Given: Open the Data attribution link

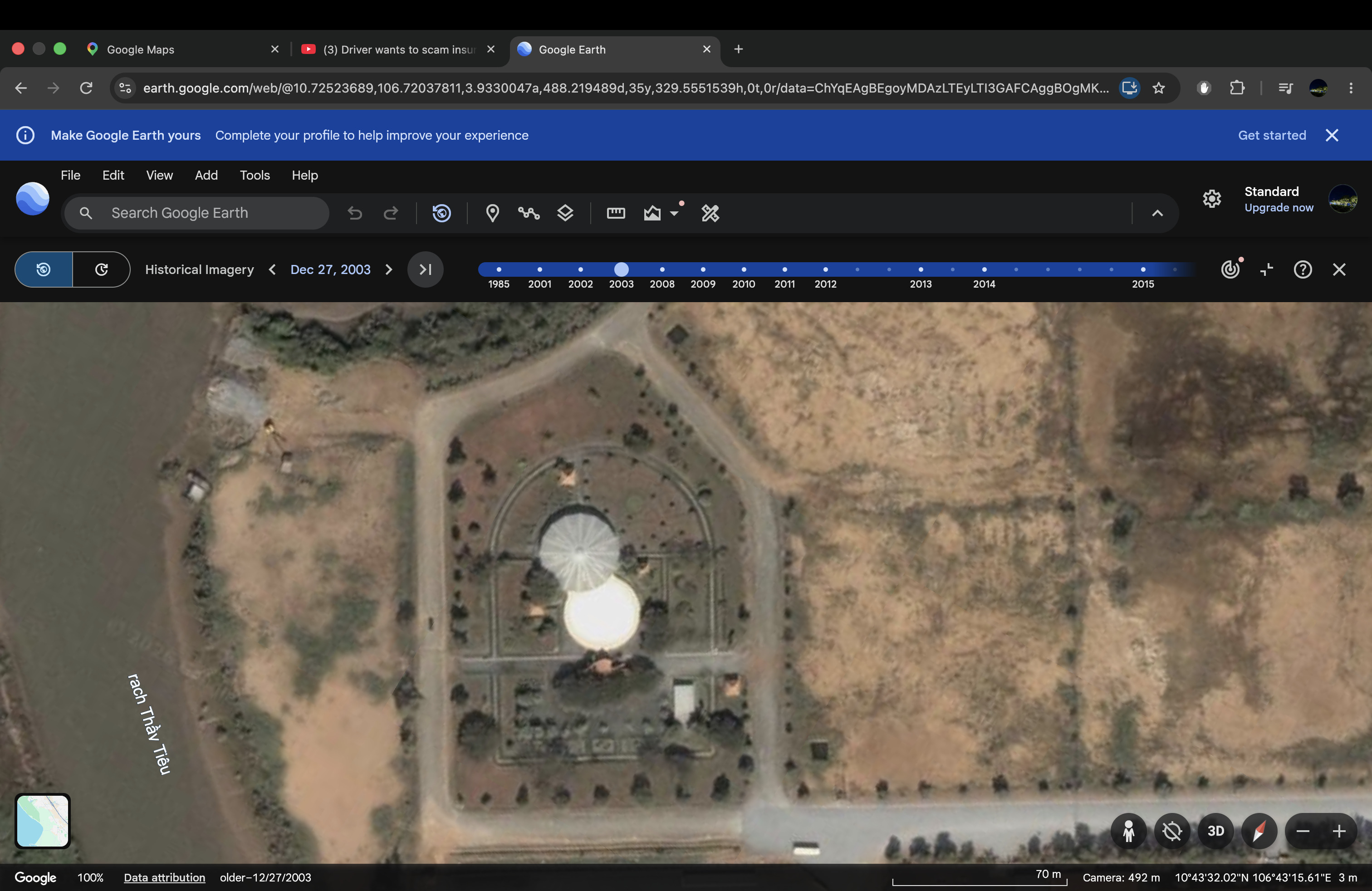Looking at the screenshot, I should coord(164,877).
